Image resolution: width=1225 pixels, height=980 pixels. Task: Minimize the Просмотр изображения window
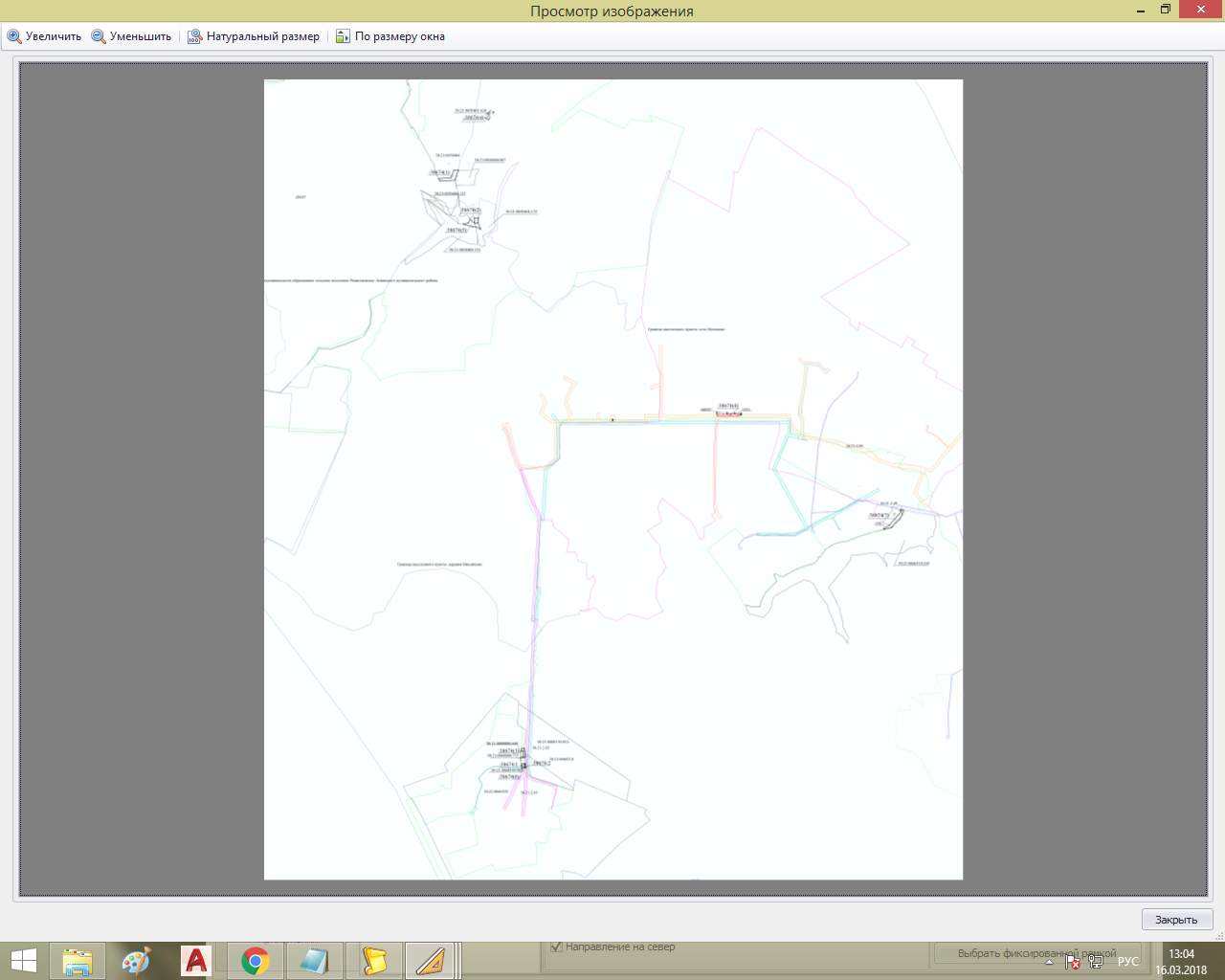[1142, 10]
